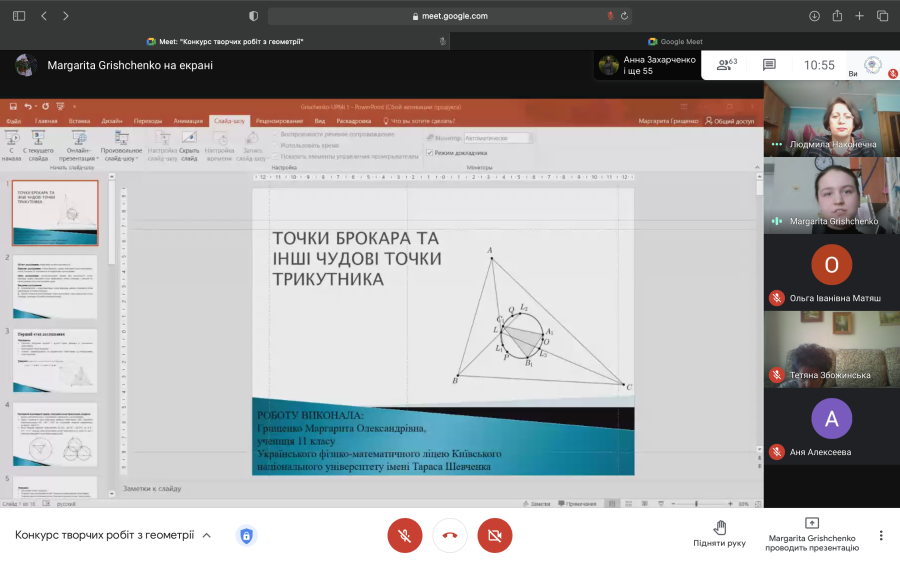Toggle Примечания comments in status bar
The height and width of the screenshot is (563, 900).
point(577,504)
